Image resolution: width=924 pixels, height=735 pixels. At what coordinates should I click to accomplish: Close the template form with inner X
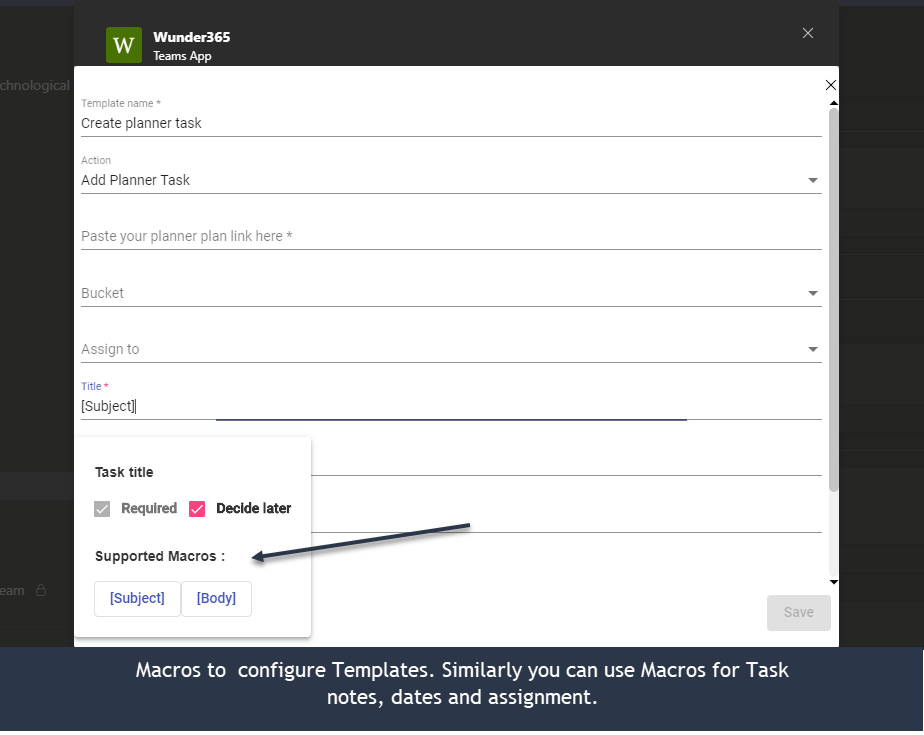[830, 85]
